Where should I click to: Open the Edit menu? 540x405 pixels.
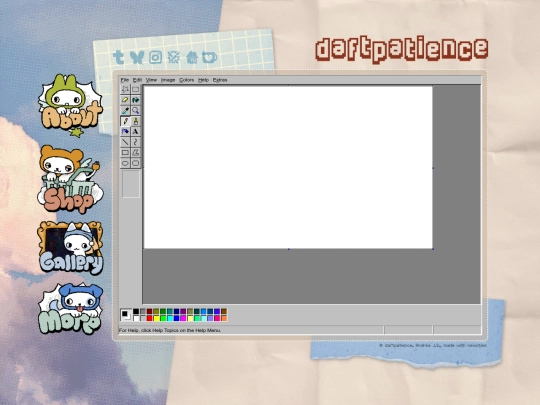click(x=137, y=80)
